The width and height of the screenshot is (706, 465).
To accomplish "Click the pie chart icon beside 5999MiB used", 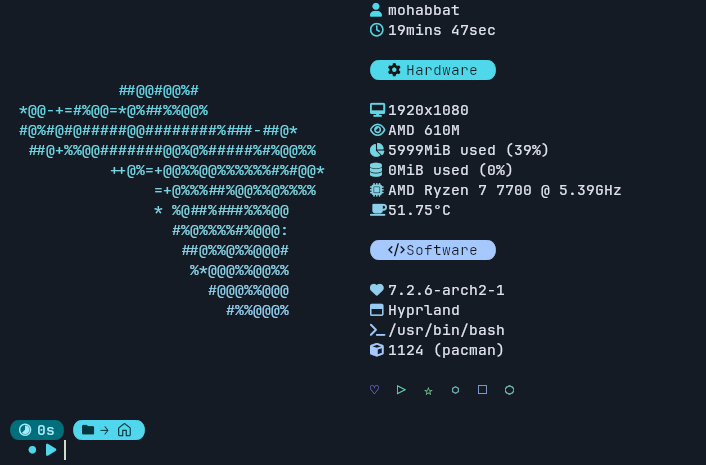I will coord(377,150).
